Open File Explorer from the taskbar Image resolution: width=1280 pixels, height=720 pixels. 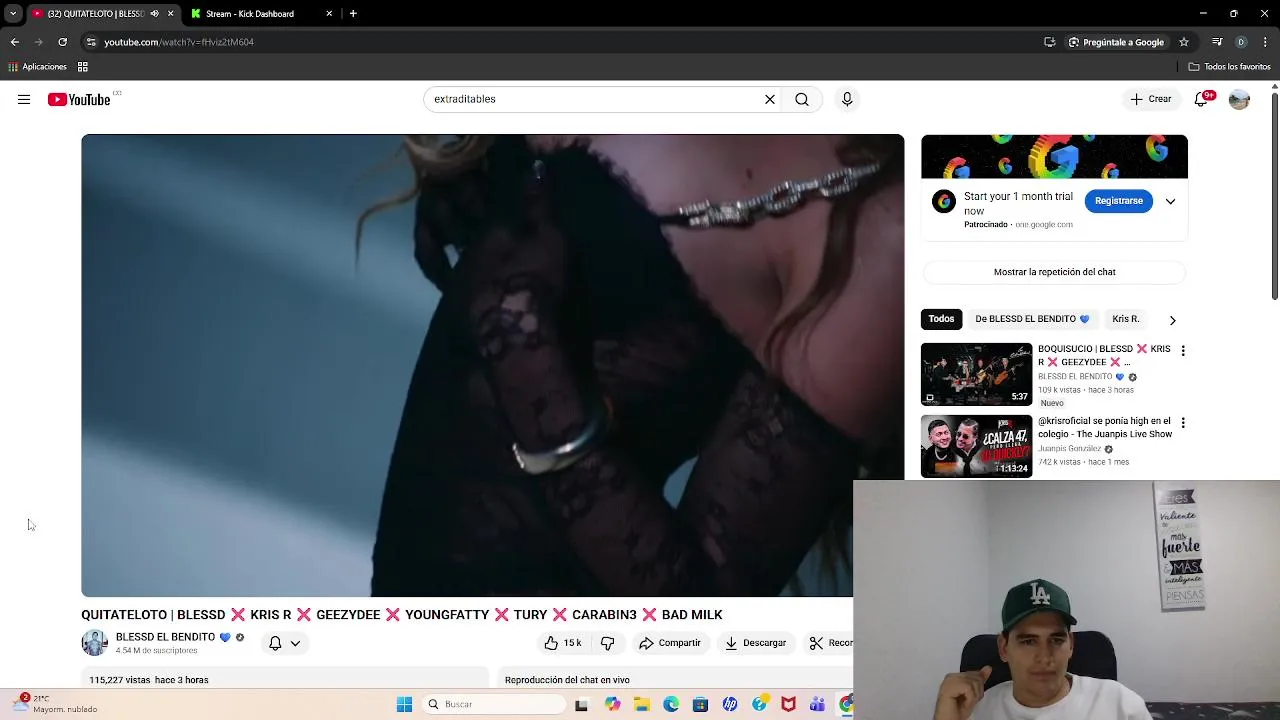coord(641,704)
